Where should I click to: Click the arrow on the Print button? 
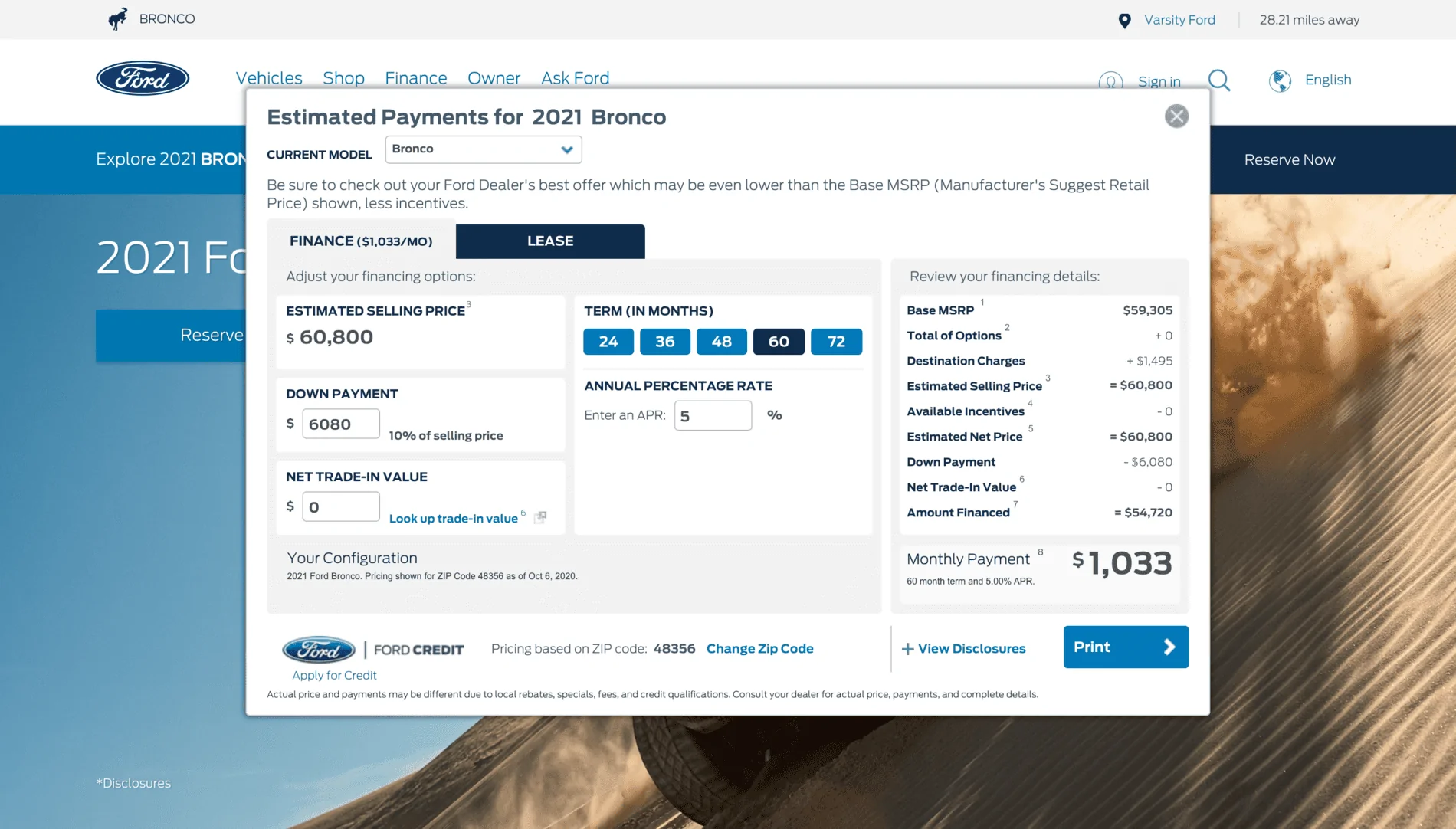tap(1169, 647)
